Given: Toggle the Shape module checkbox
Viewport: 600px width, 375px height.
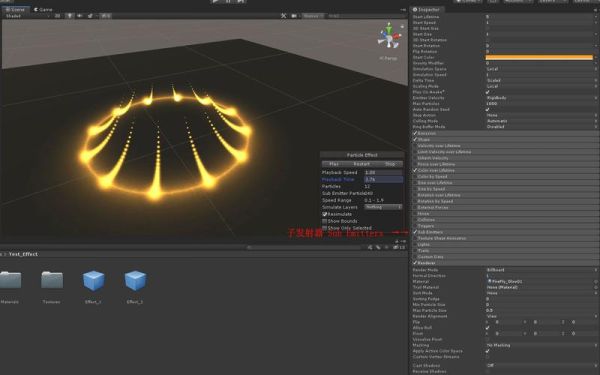Looking at the screenshot, I should (x=415, y=140).
